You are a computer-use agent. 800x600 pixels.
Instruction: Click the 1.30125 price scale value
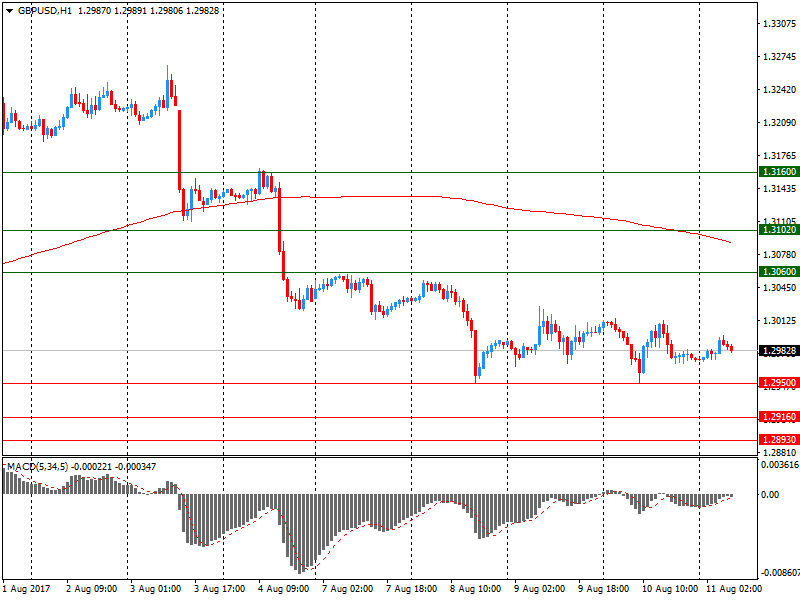(779, 320)
